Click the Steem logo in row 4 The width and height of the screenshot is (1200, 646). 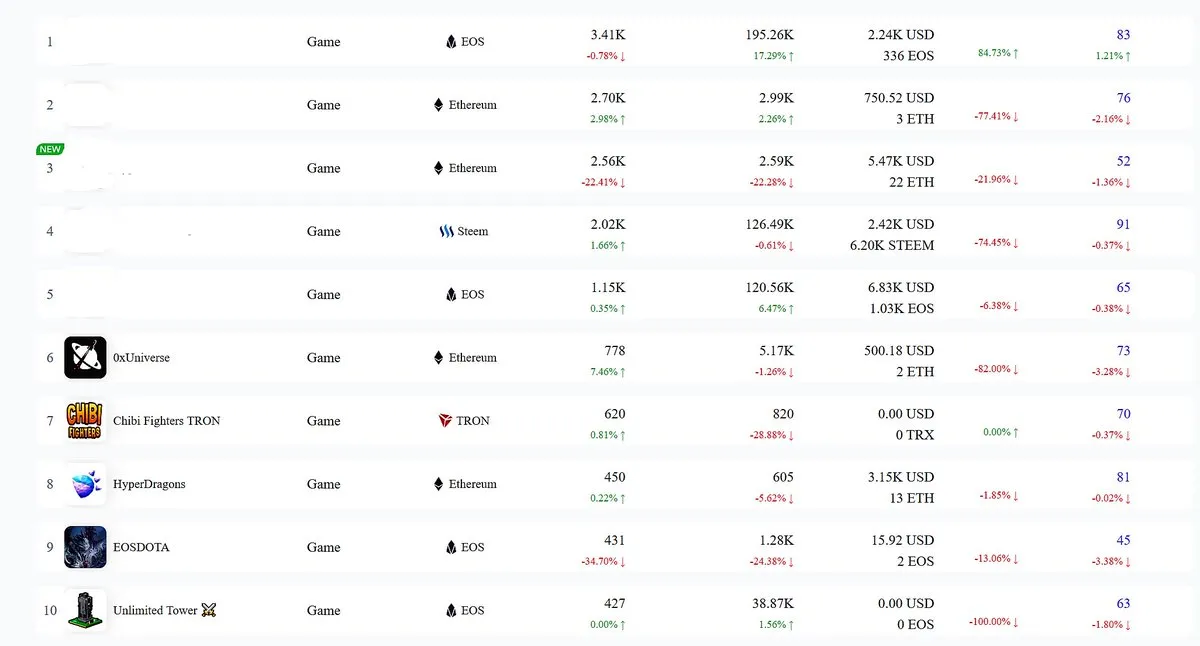click(446, 231)
